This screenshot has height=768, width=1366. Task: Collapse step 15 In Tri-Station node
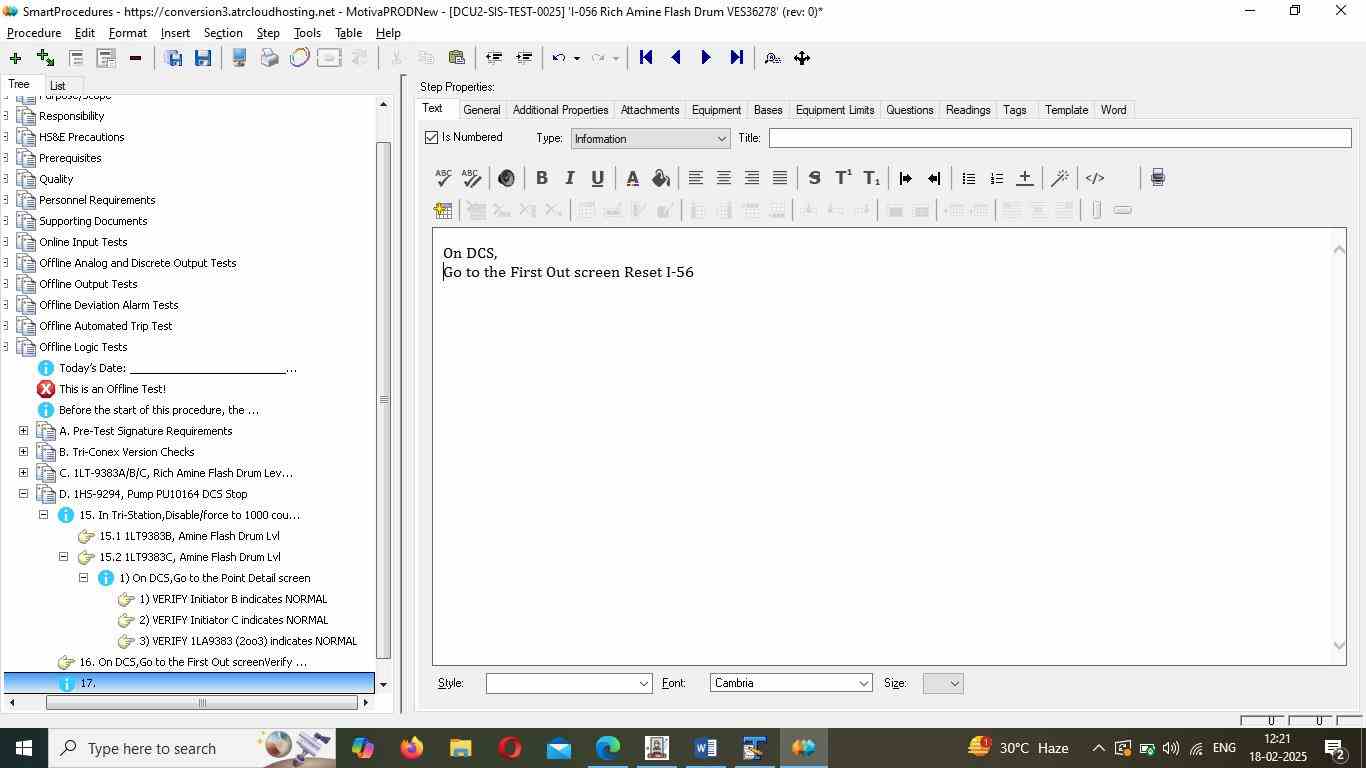pos(44,515)
